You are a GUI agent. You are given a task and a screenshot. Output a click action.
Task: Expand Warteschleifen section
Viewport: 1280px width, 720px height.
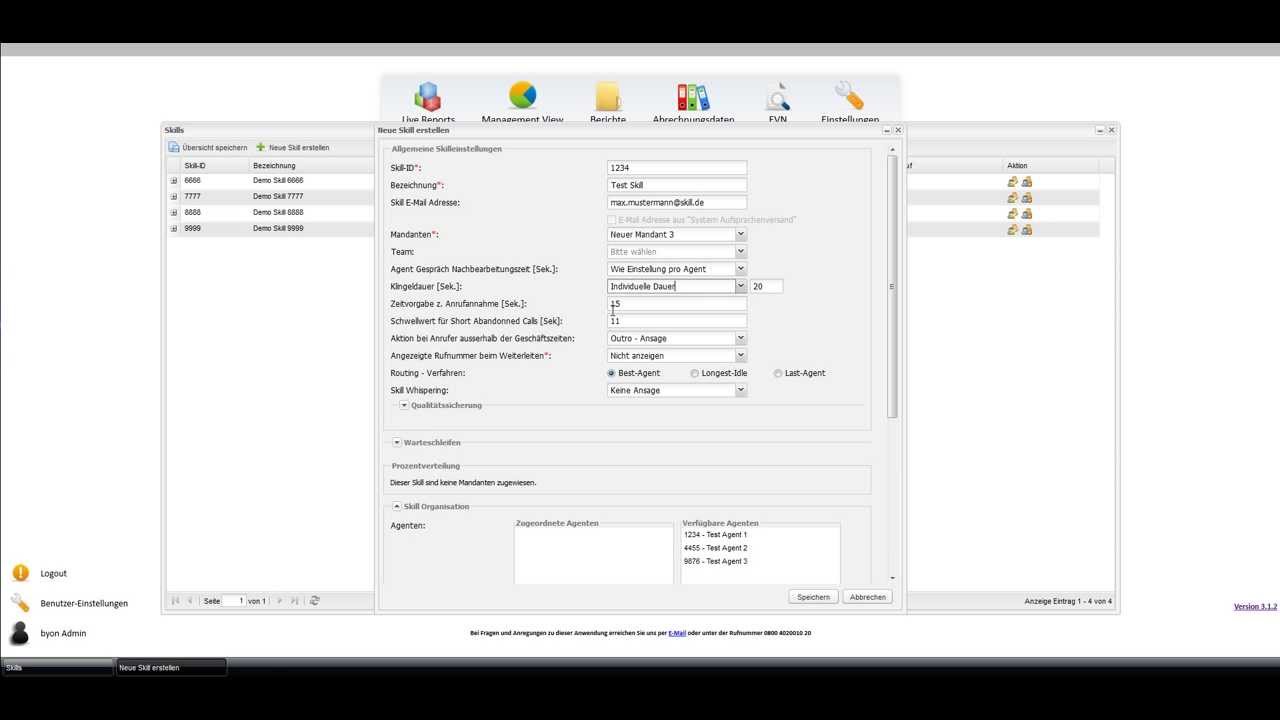[x=397, y=442]
